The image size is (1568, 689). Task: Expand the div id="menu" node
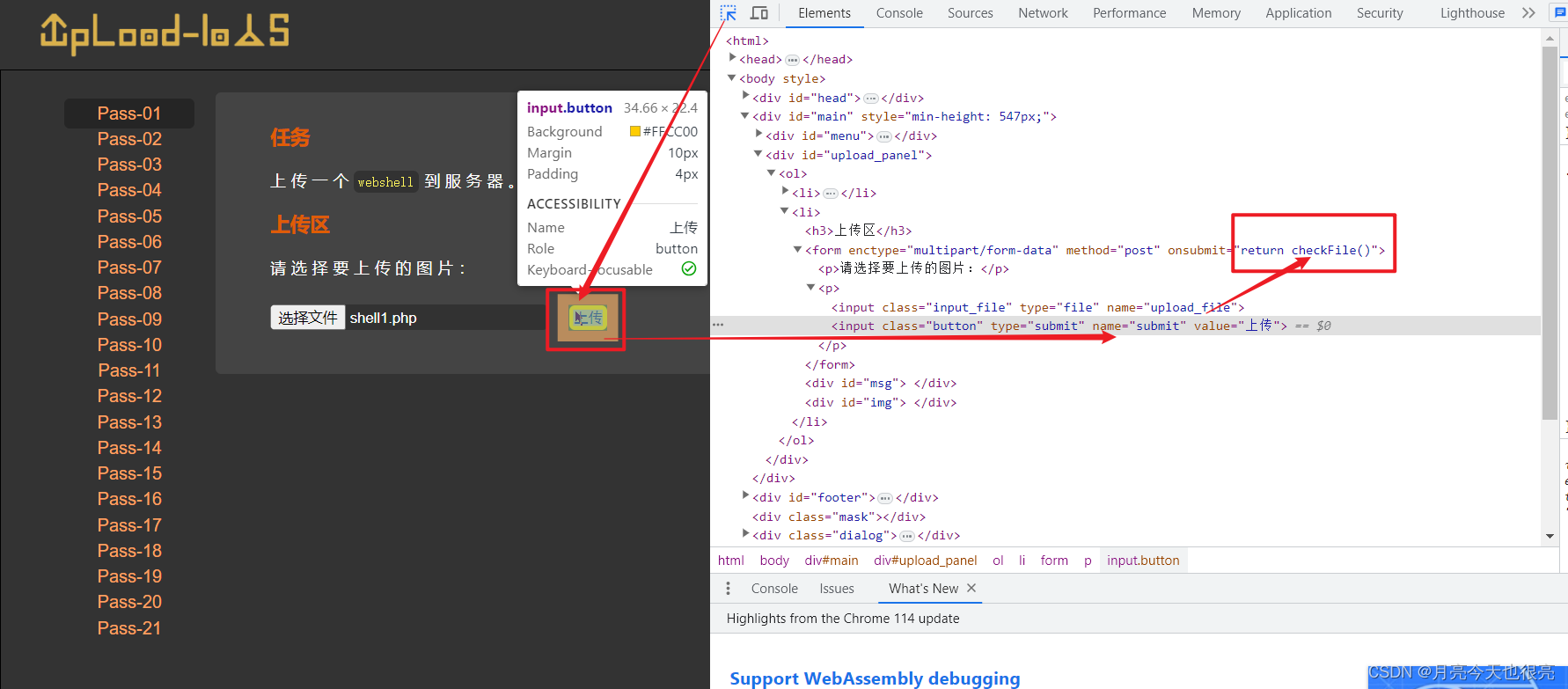758,134
